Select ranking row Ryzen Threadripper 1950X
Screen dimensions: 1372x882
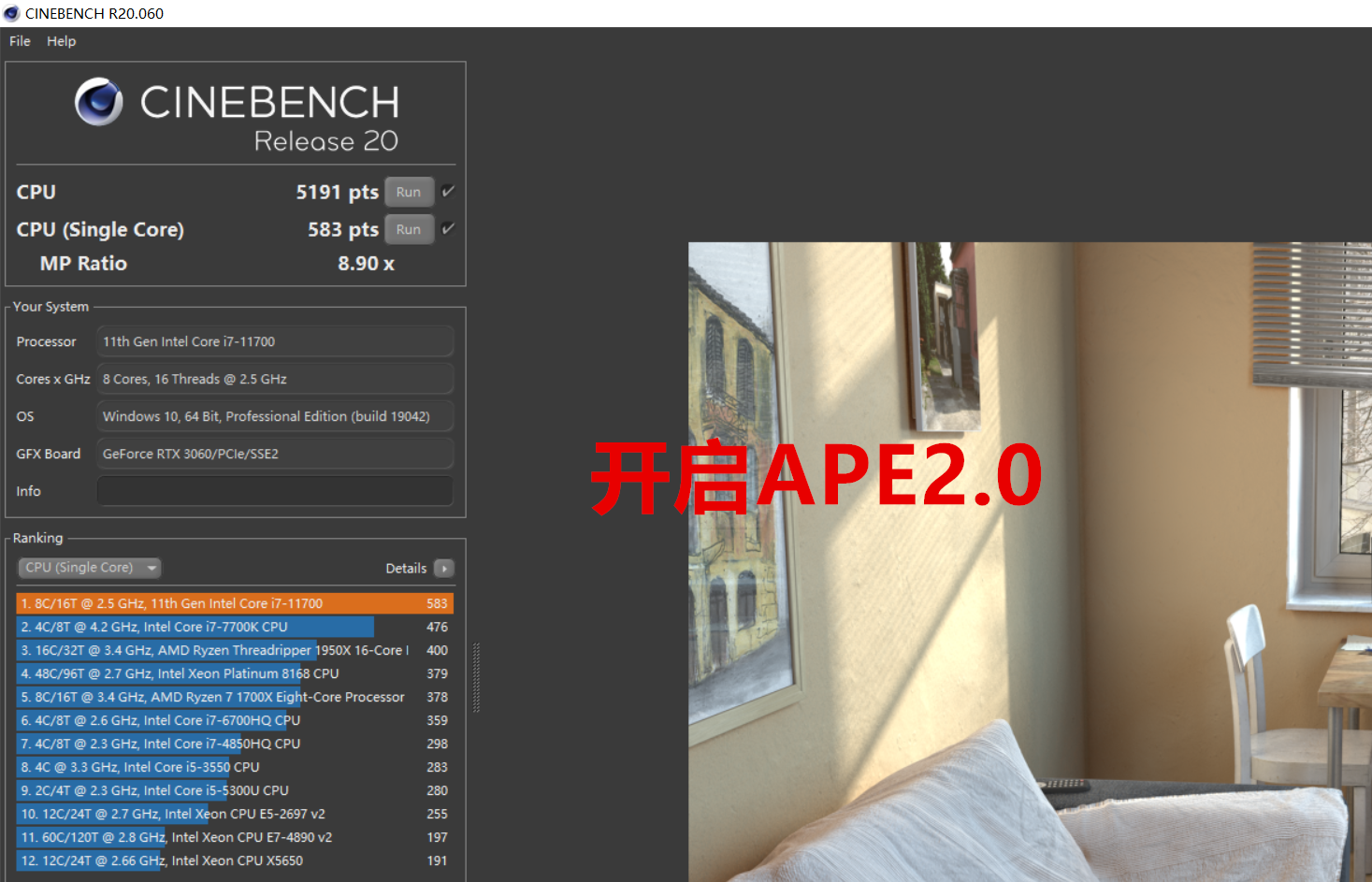[x=235, y=650]
